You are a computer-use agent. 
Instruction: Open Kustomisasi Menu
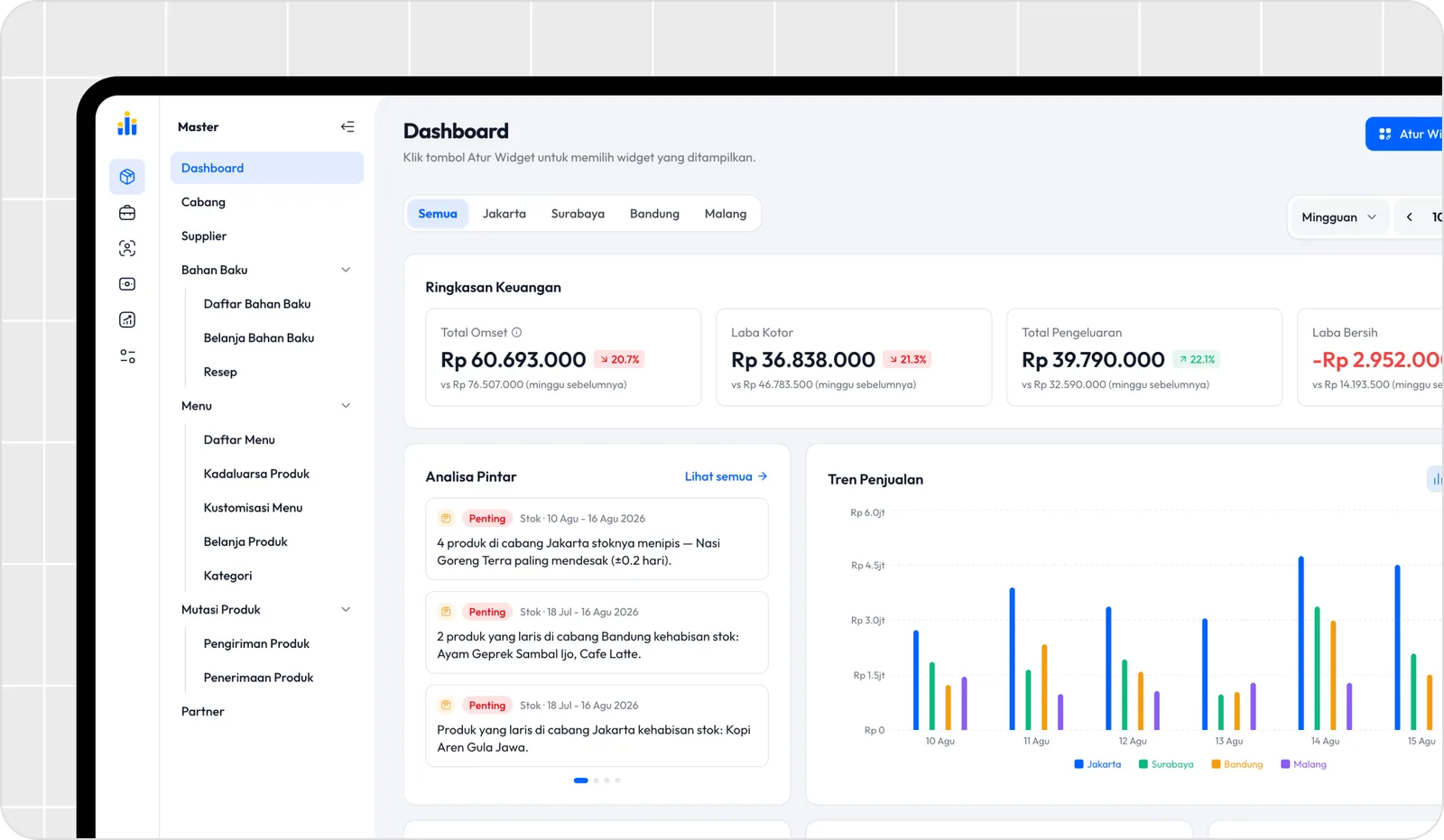[253, 508]
